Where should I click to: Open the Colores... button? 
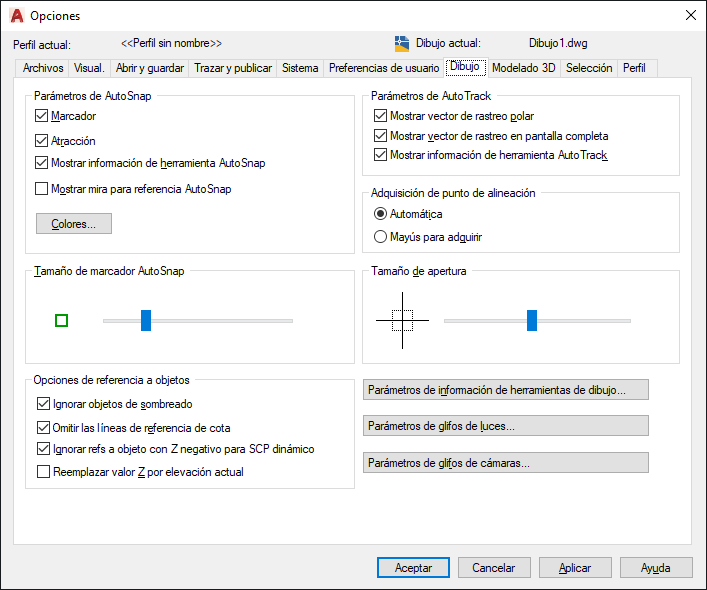click(74, 224)
